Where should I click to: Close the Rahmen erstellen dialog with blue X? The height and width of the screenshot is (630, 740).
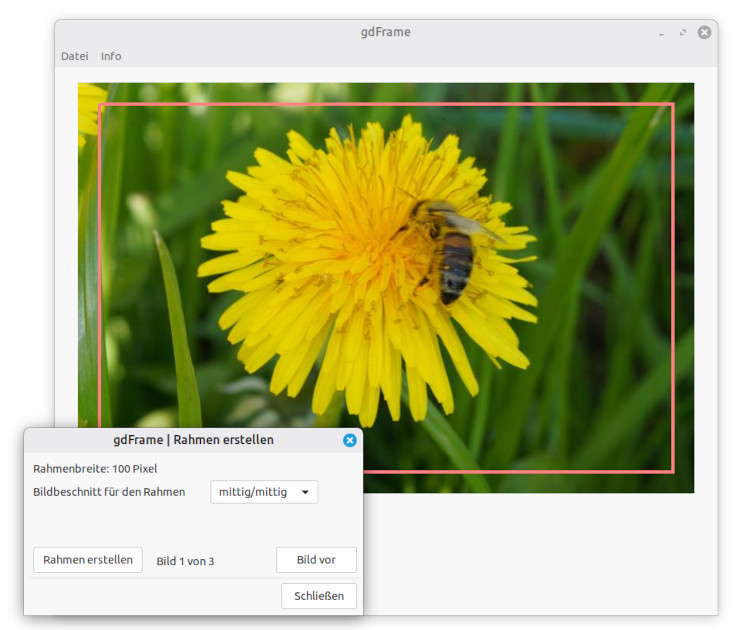point(350,440)
